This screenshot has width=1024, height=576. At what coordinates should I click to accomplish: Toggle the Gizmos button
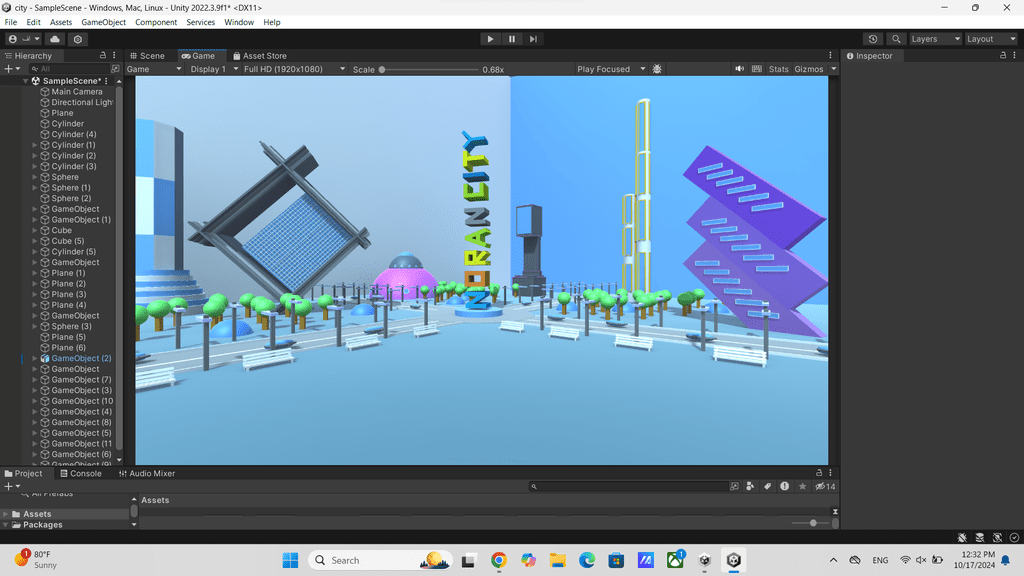808,69
